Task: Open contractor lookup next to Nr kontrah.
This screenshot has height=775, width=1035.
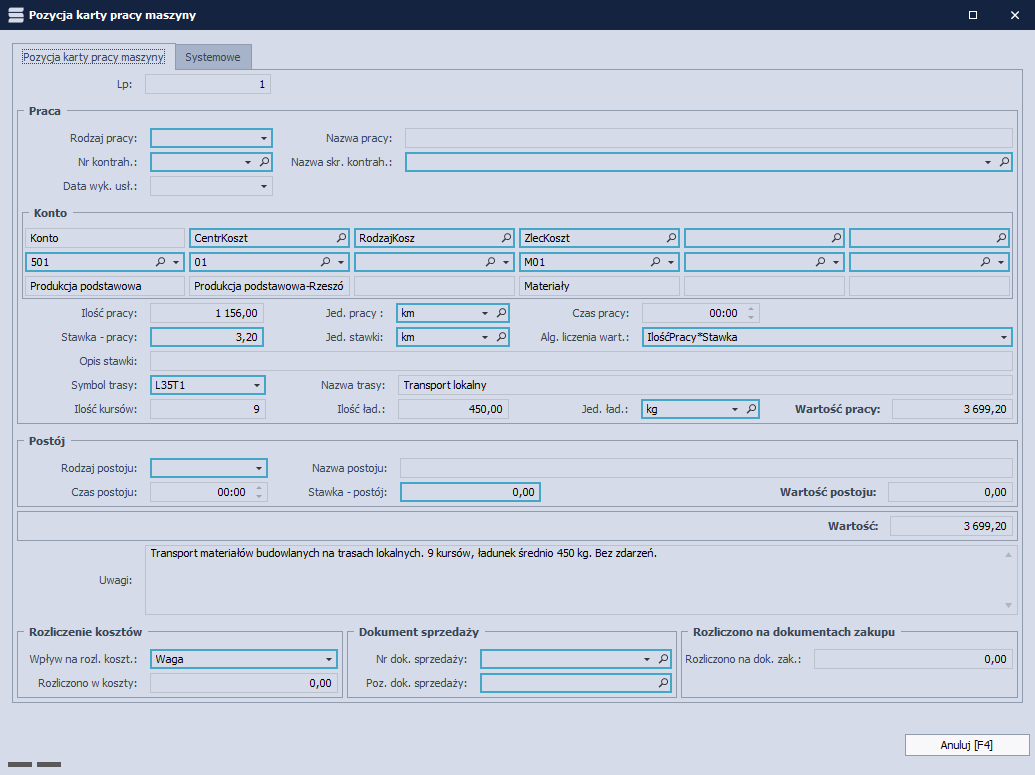Action: (x=264, y=161)
